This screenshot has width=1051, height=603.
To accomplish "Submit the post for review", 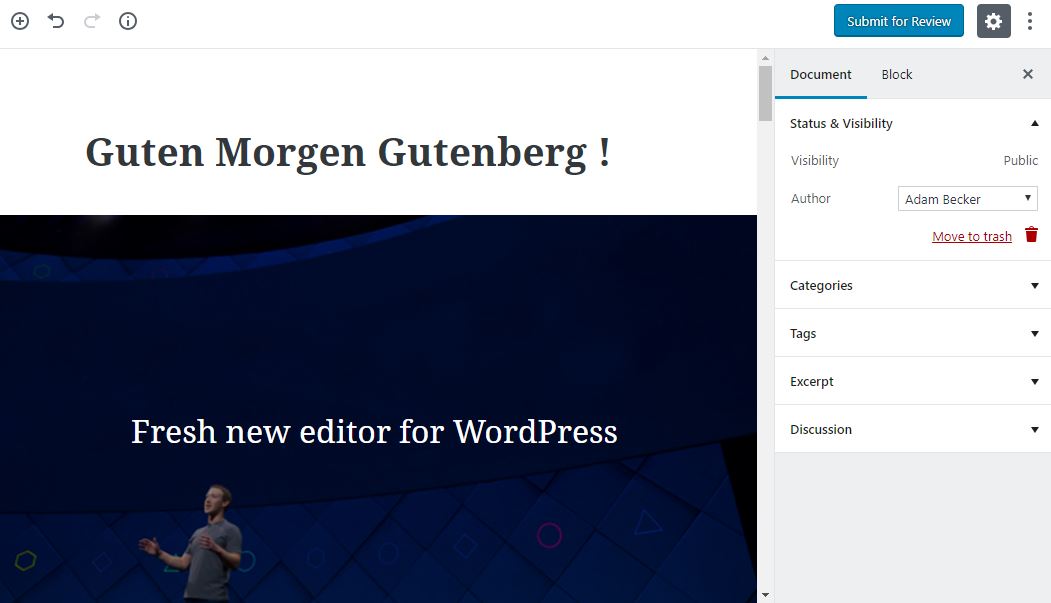I will click(x=899, y=21).
